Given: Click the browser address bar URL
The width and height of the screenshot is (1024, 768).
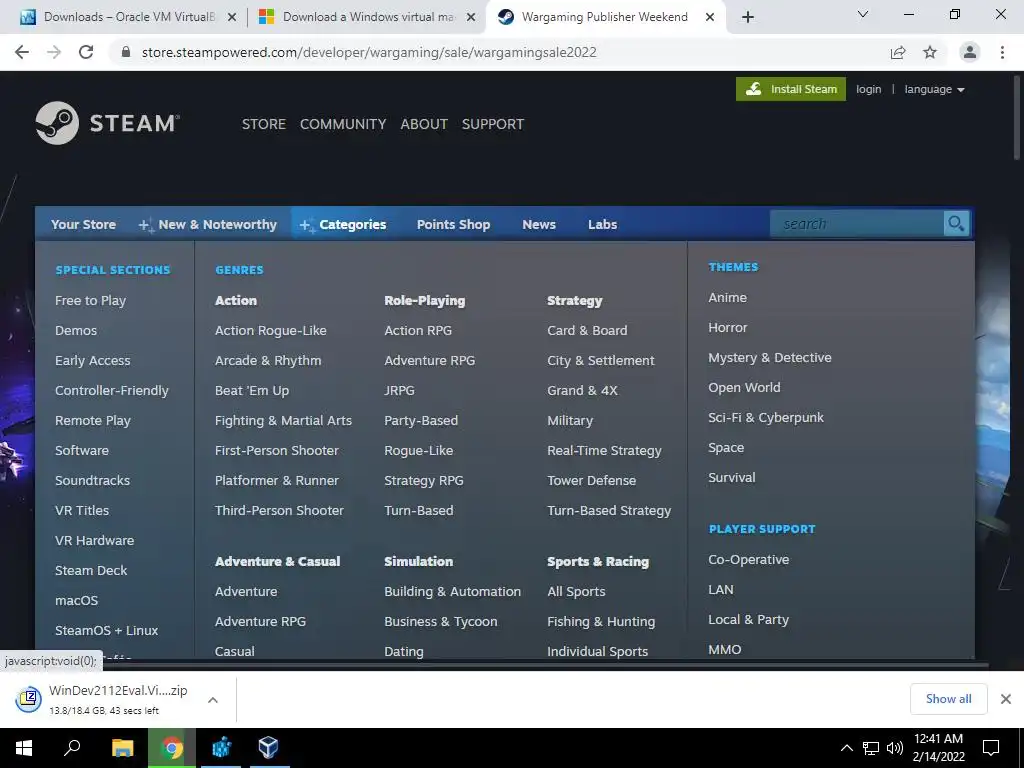Looking at the screenshot, I should pyautogui.click(x=369, y=52).
